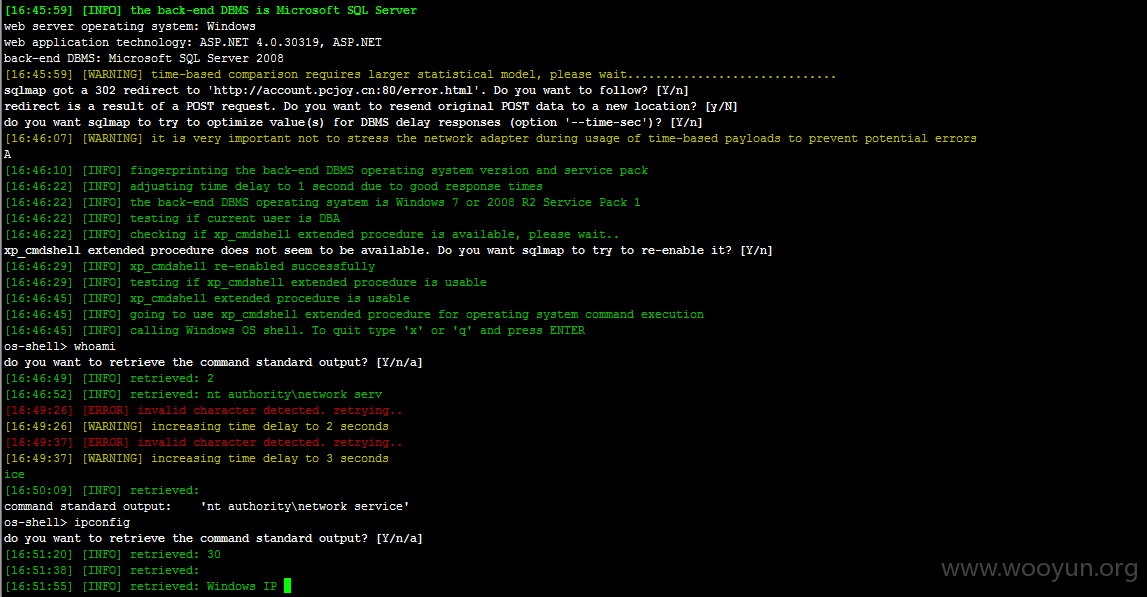Click the line 'adjusting time delay to 1 second'
The width and height of the screenshot is (1147, 597).
(x=273, y=187)
